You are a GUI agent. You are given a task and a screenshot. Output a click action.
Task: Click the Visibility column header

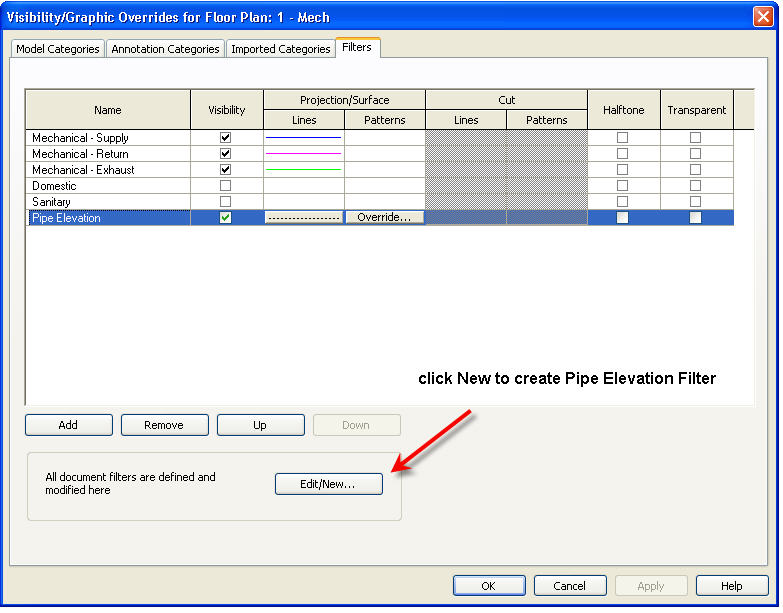227,110
